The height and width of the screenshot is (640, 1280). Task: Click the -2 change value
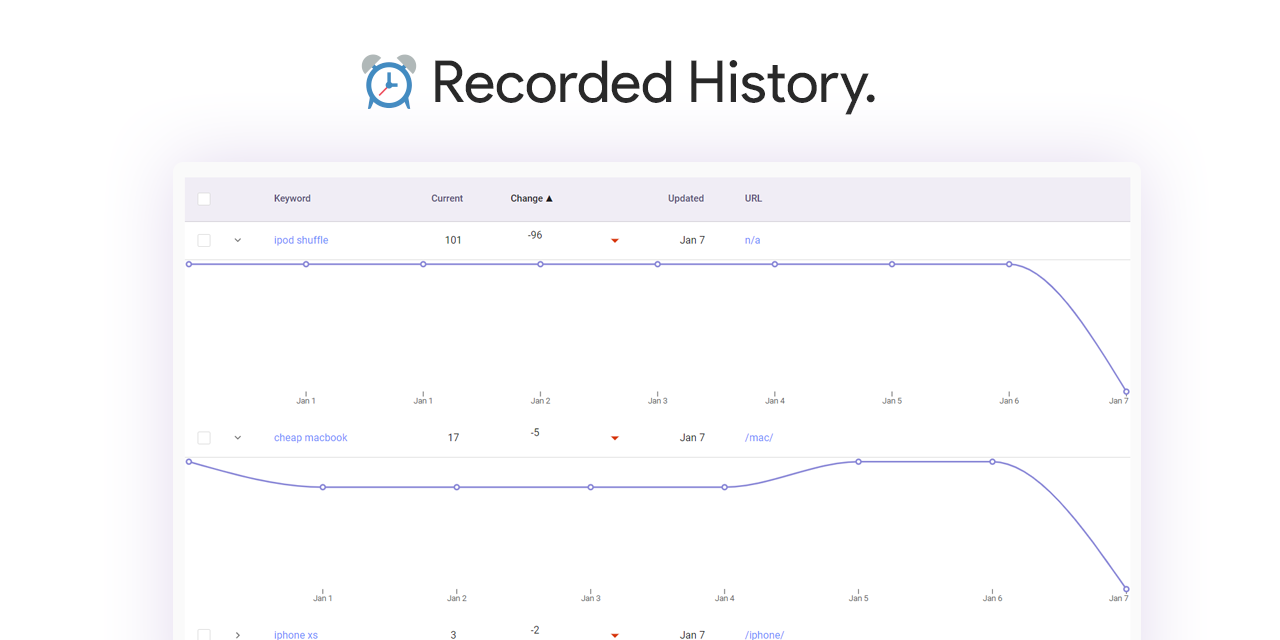[535, 630]
